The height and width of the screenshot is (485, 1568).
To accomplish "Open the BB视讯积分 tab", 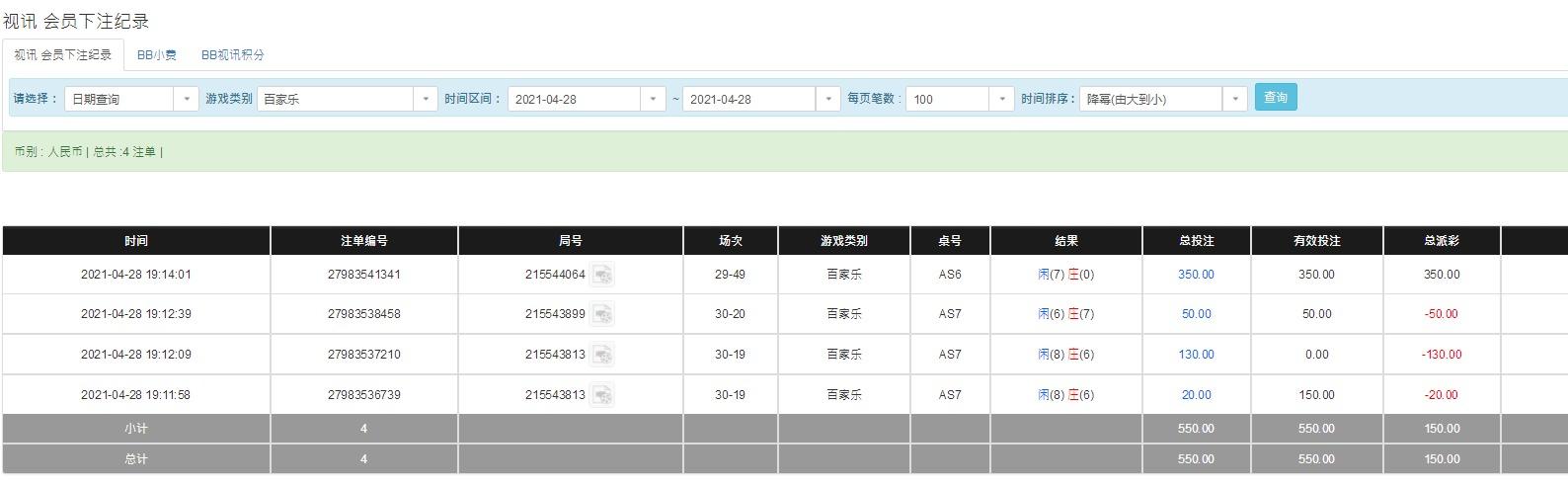I will (233, 55).
